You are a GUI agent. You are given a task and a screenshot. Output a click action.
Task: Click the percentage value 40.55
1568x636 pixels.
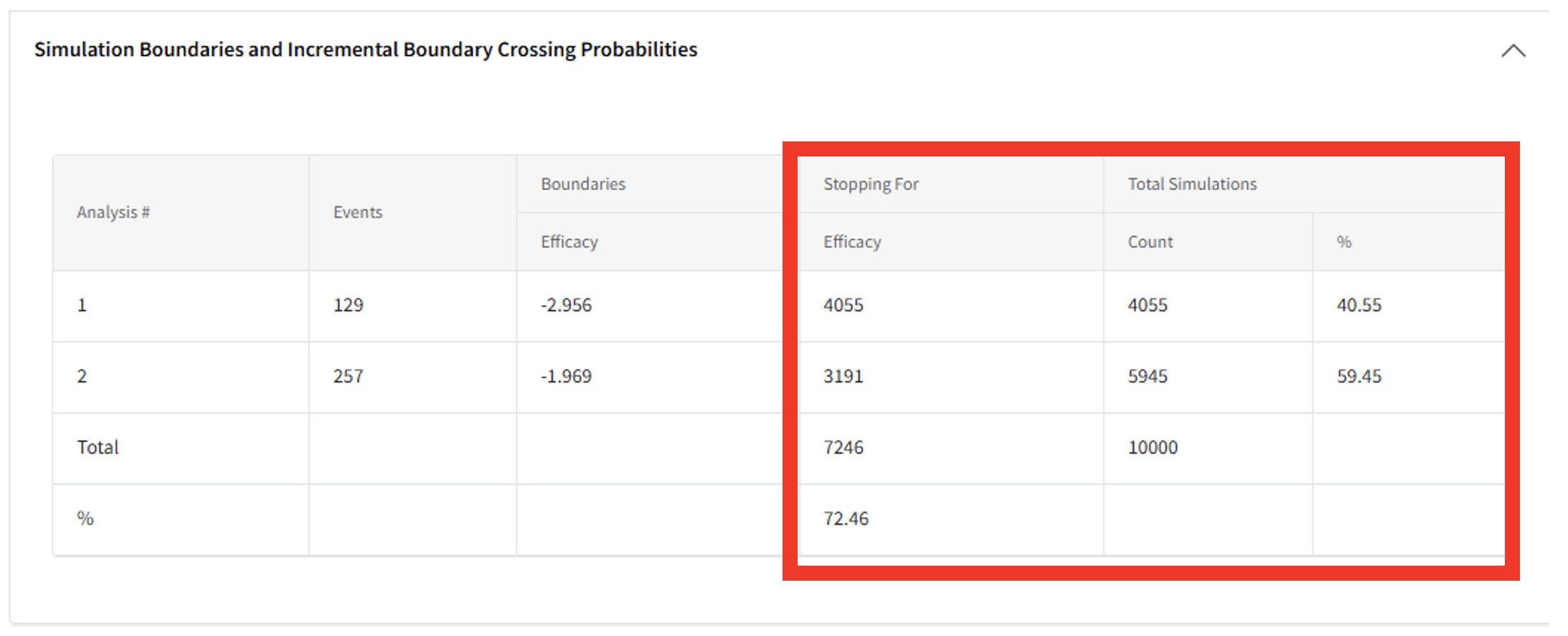coord(1359,305)
